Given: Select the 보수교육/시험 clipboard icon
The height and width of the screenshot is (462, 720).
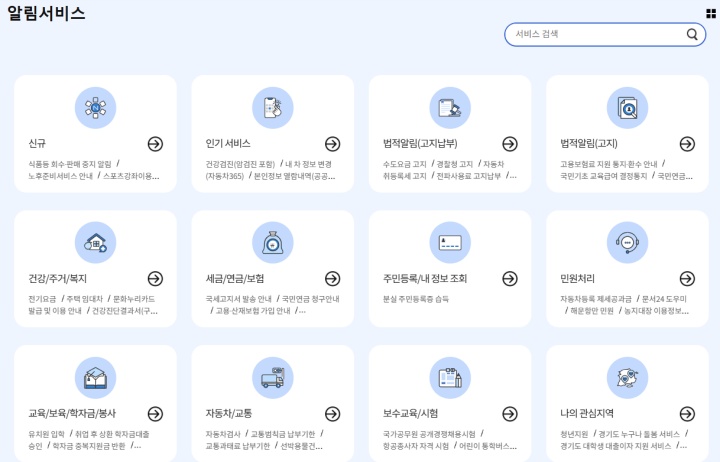Looking at the screenshot, I should tap(450, 378).
